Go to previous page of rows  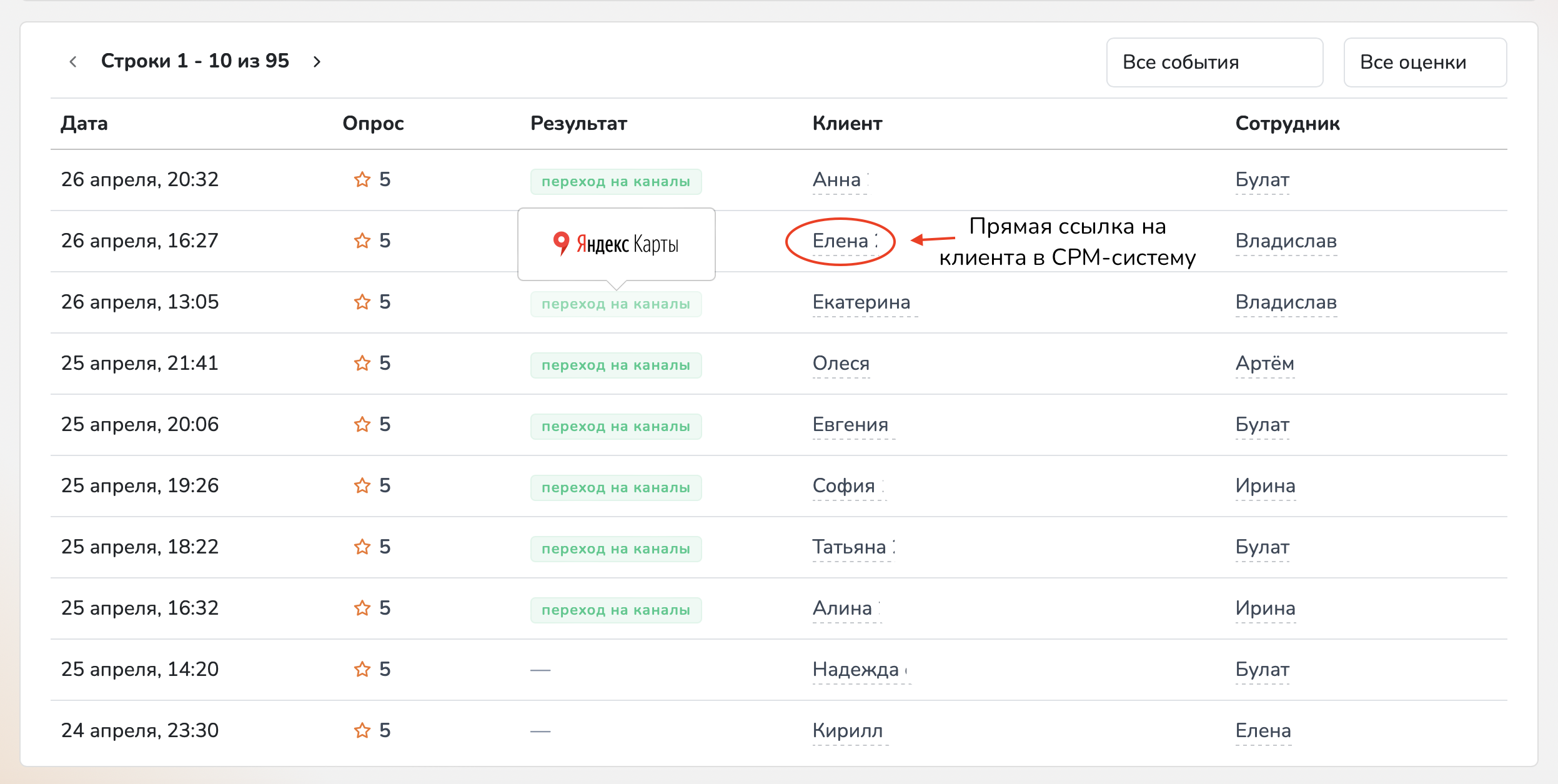pyautogui.click(x=73, y=61)
